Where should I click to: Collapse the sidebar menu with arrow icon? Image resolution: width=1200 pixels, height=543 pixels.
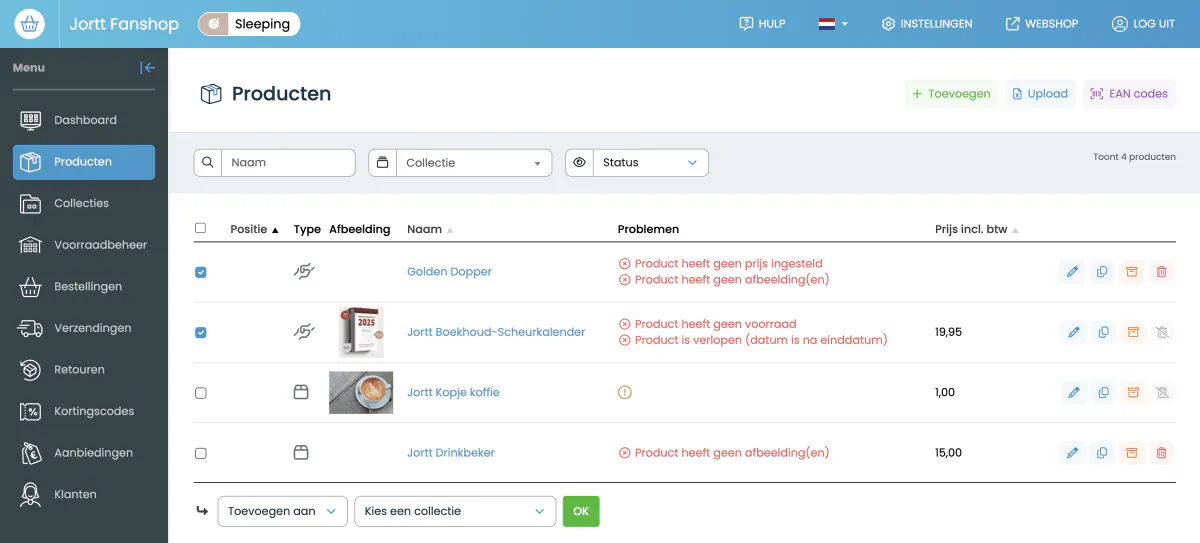click(148, 68)
